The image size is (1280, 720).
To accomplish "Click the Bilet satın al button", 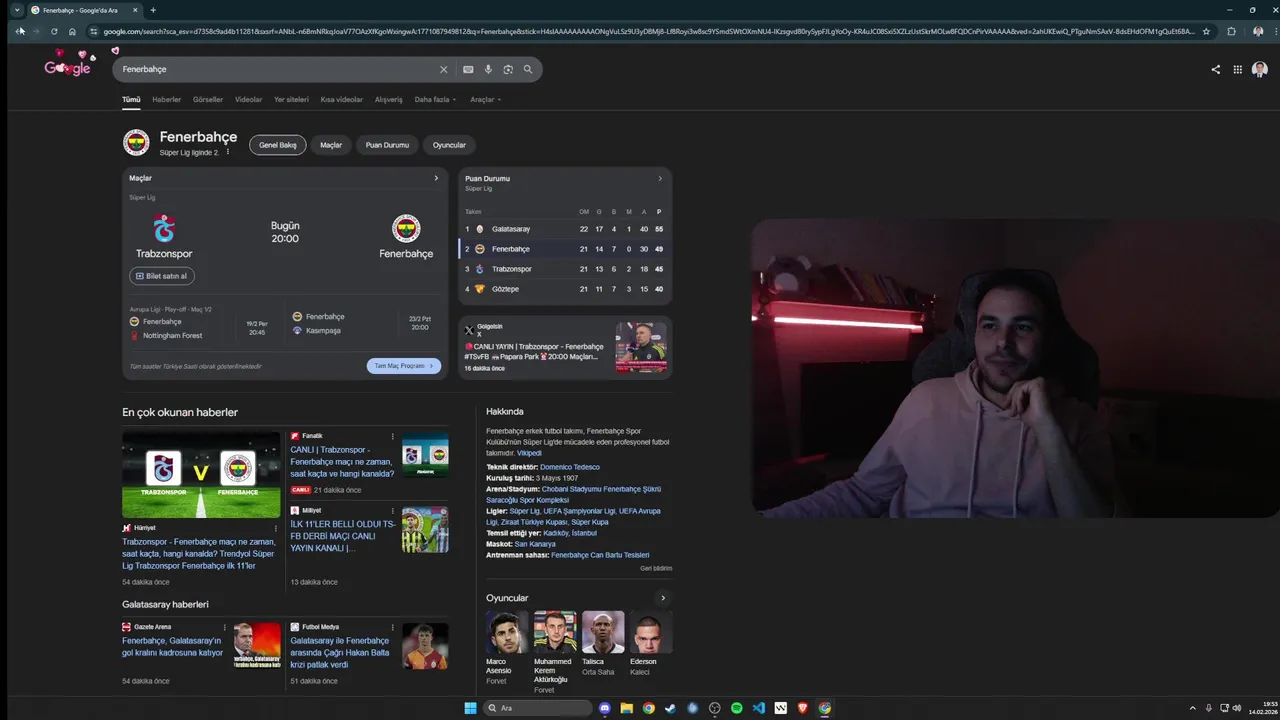I will (162, 276).
